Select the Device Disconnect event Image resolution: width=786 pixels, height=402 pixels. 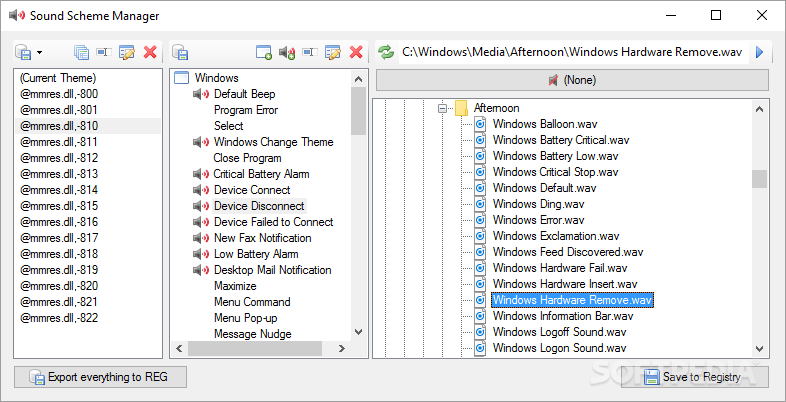[259, 206]
